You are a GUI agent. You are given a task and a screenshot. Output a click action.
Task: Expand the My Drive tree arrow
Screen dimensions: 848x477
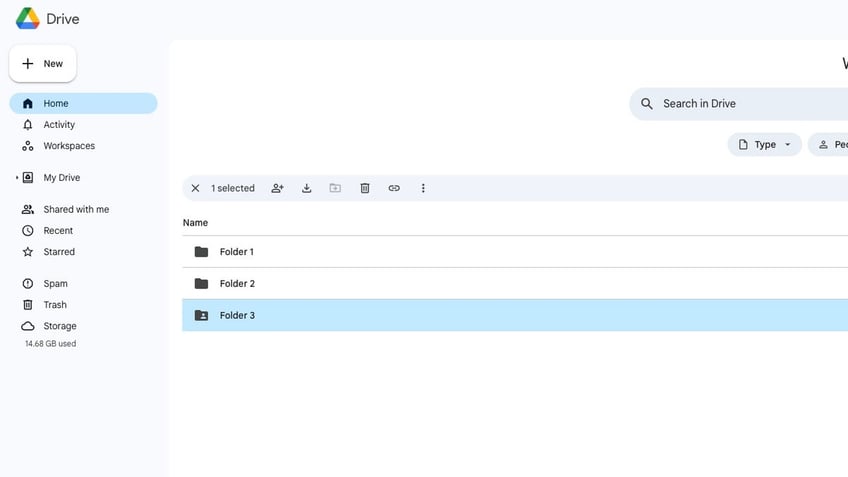pos(17,177)
